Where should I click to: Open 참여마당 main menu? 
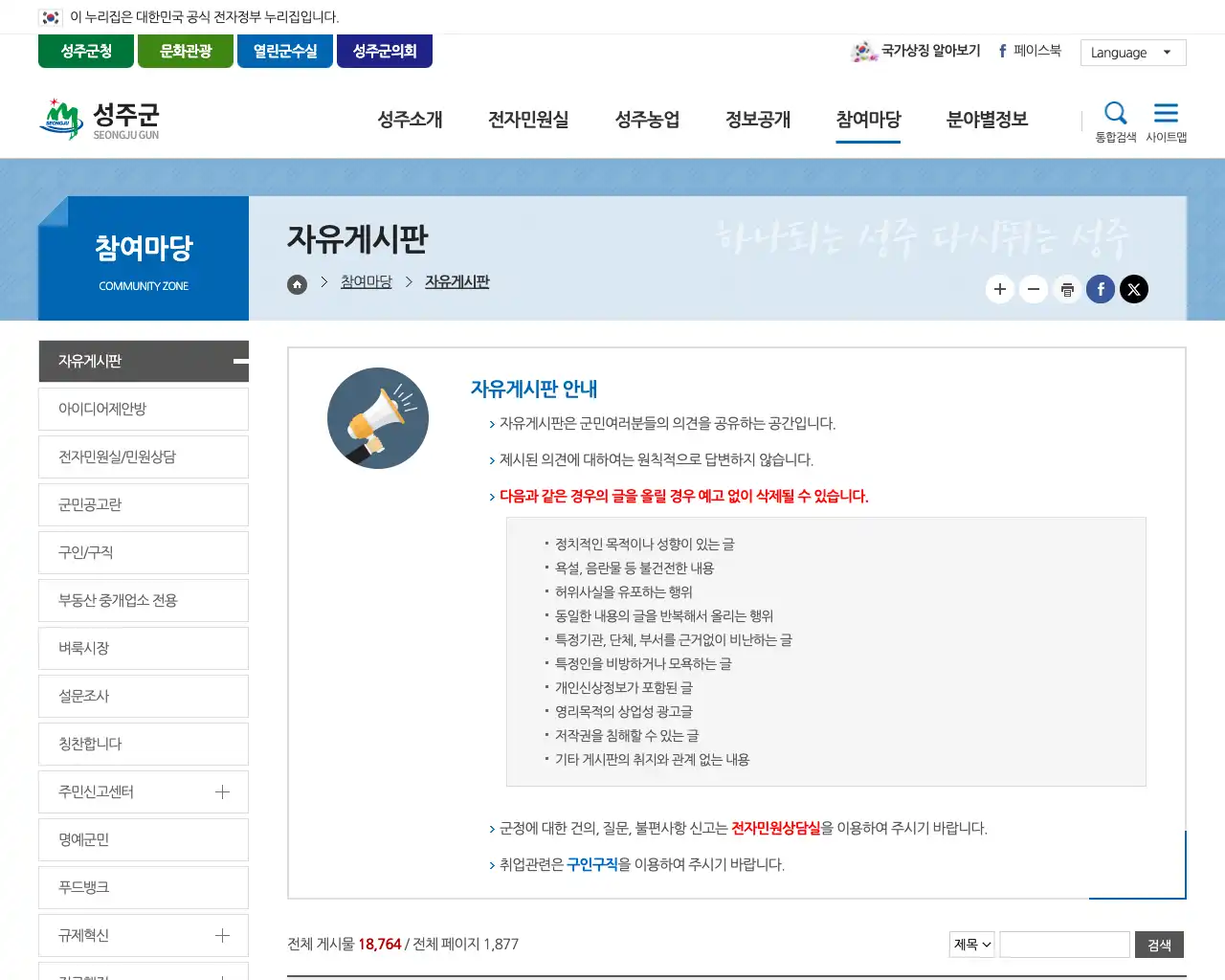868,120
